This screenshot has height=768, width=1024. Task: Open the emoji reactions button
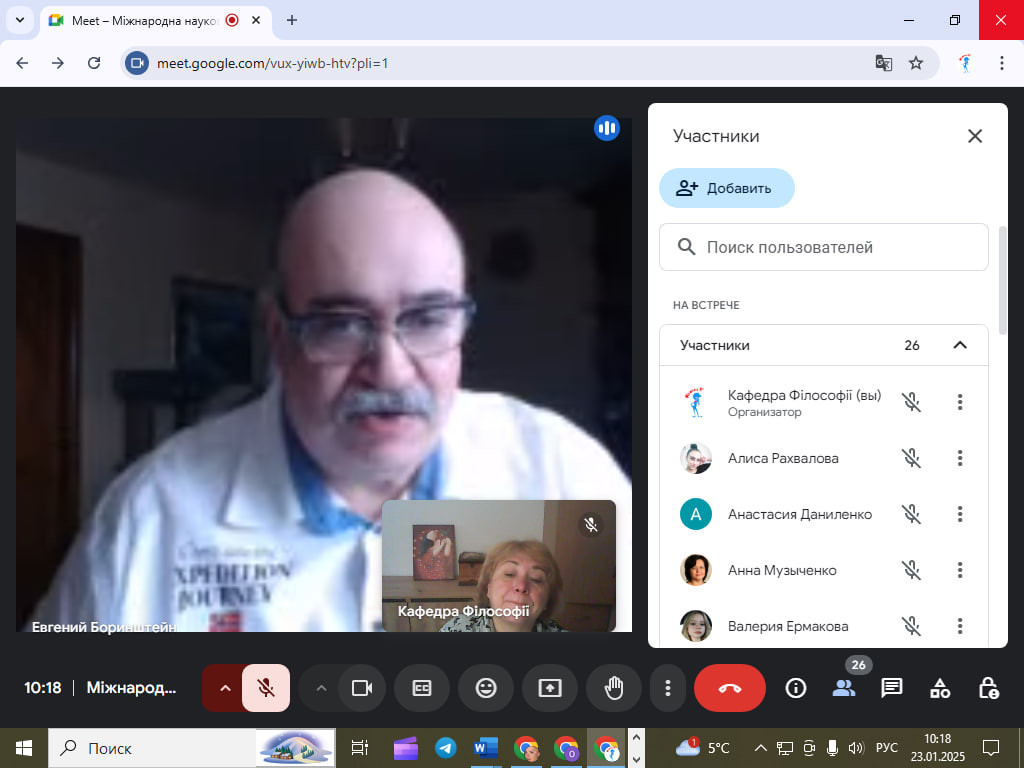486,688
